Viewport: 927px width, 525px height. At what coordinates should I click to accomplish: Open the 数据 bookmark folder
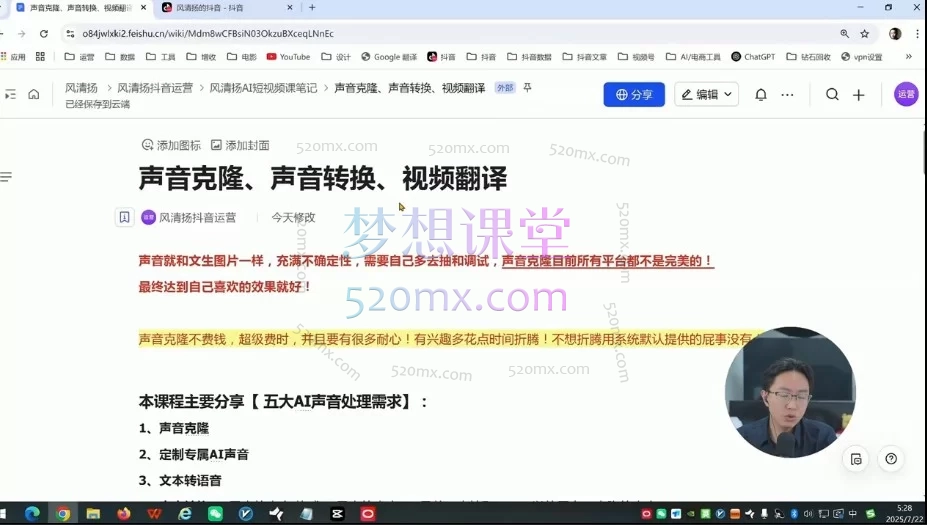click(x=120, y=57)
